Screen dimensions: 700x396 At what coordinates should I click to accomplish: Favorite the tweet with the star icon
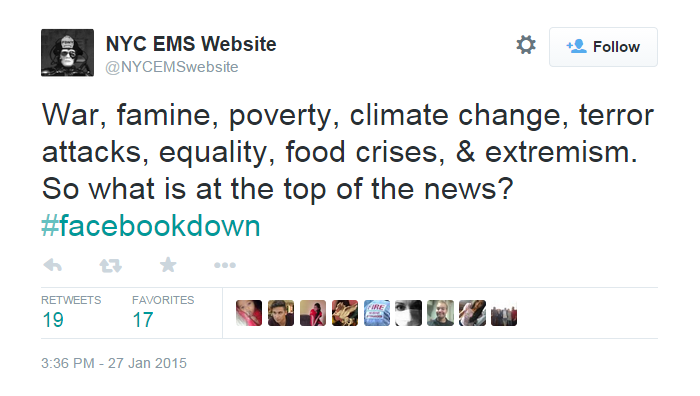click(x=168, y=265)
